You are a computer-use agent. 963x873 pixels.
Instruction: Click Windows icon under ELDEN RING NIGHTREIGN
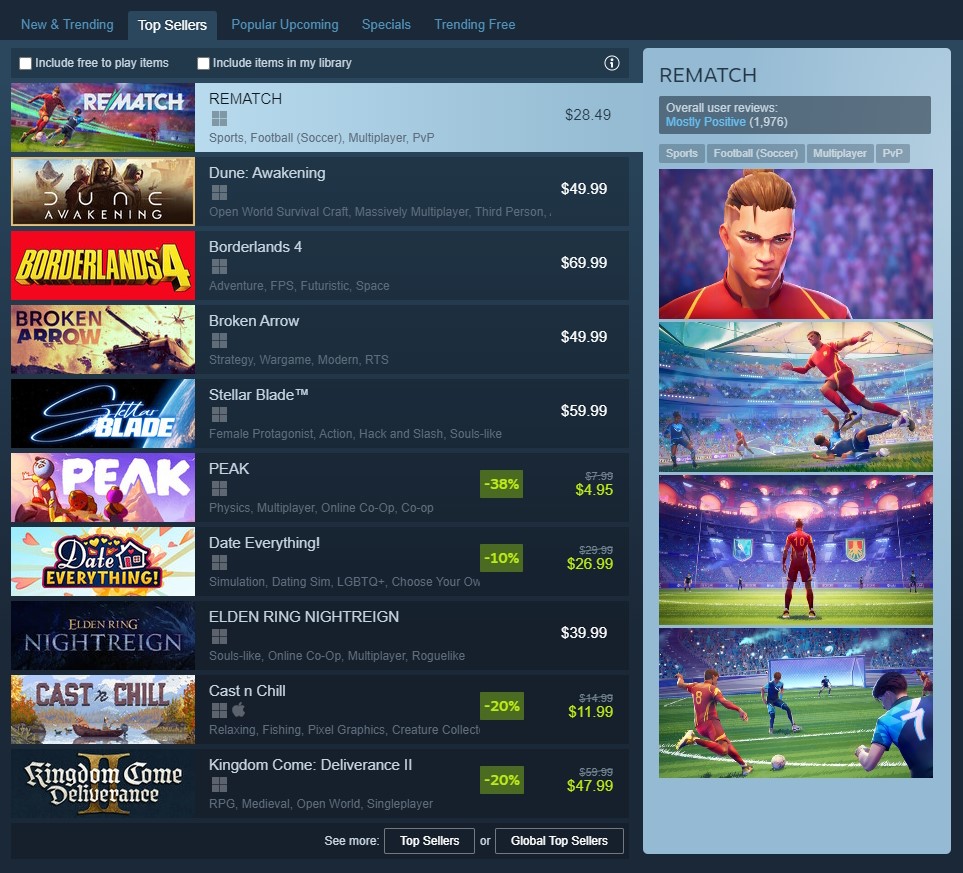[x=219, y=636]
